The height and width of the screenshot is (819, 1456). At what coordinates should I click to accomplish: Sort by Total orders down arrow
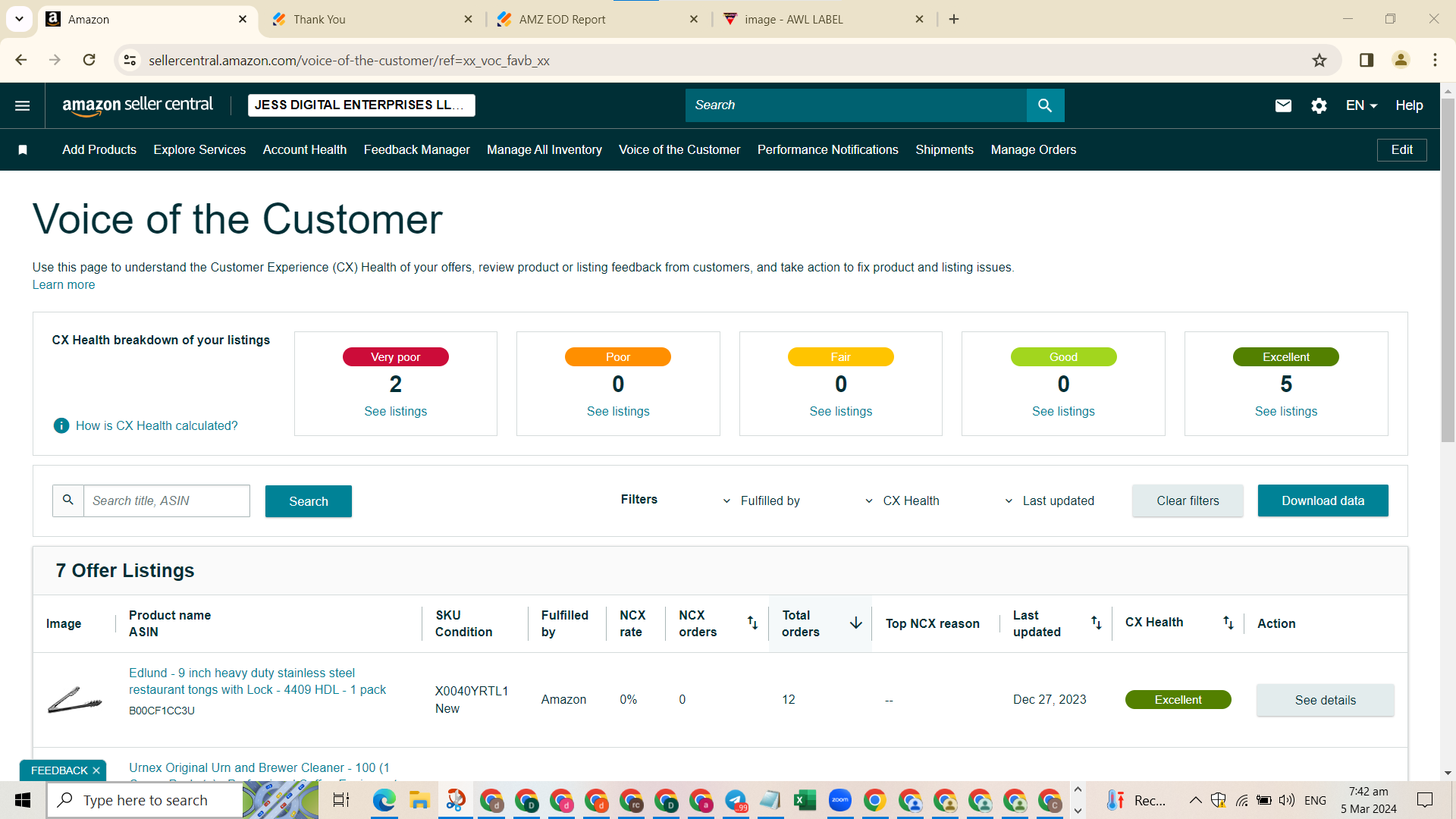(x=855, y=623)
